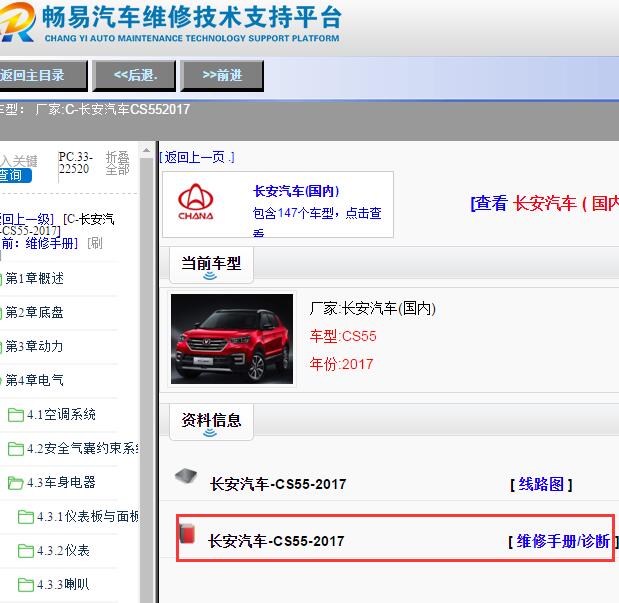
Task: Click 返回上一级 link in sidebar
Action: pyautogui.click(x=27, y=219)
